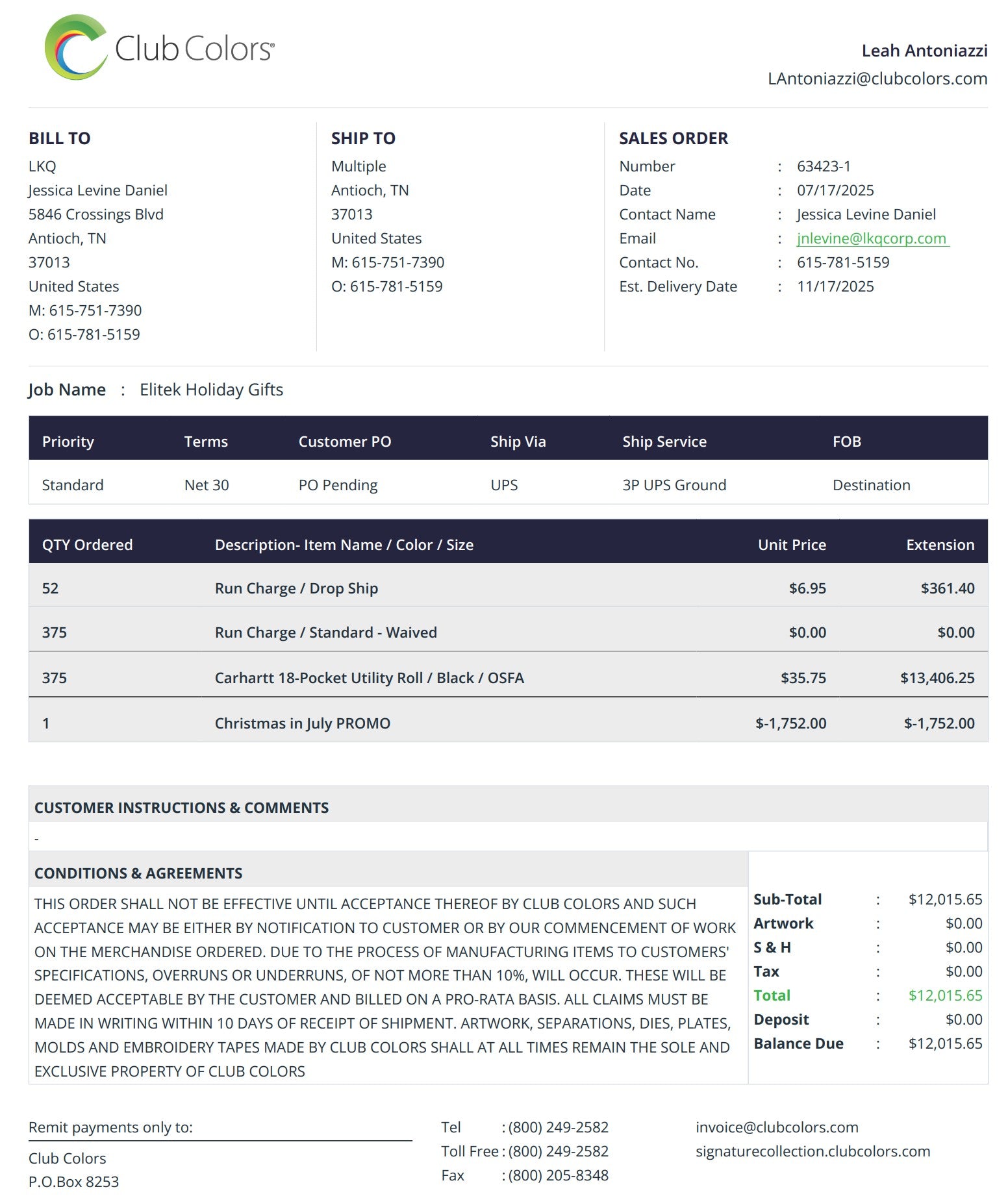1008x1198 pixels.
Task: Select the Christmas in July PROMO row
Action: coord(302,723)
